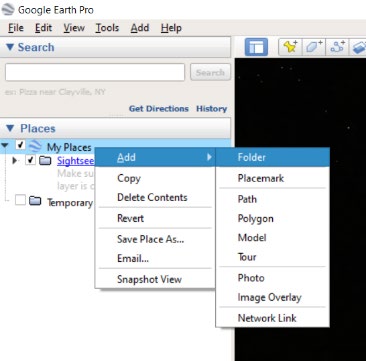Click the Add Image Overlay toolbar icon
Screen dimensions: 366x361
point(358,47)
